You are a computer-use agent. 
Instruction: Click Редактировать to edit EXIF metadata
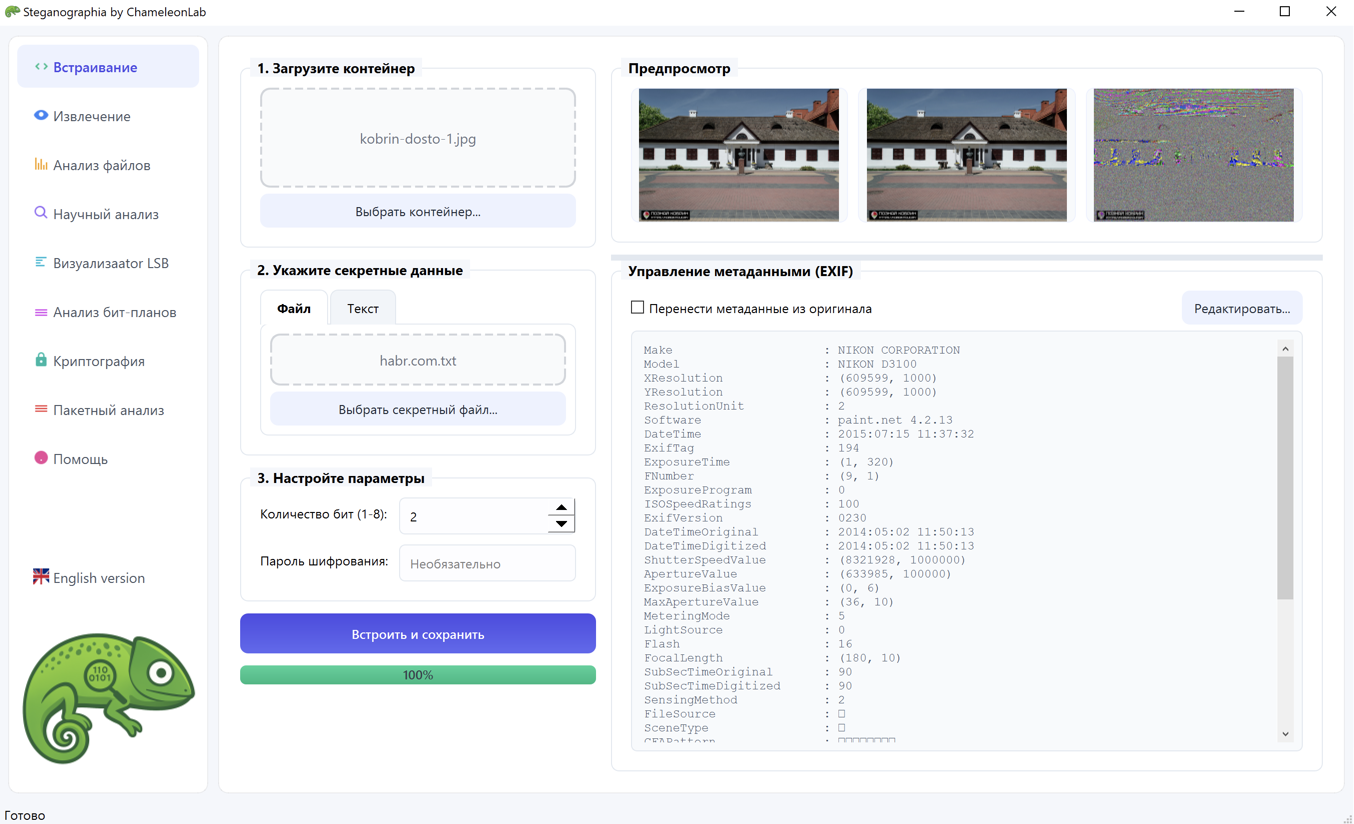(1242, 308)
